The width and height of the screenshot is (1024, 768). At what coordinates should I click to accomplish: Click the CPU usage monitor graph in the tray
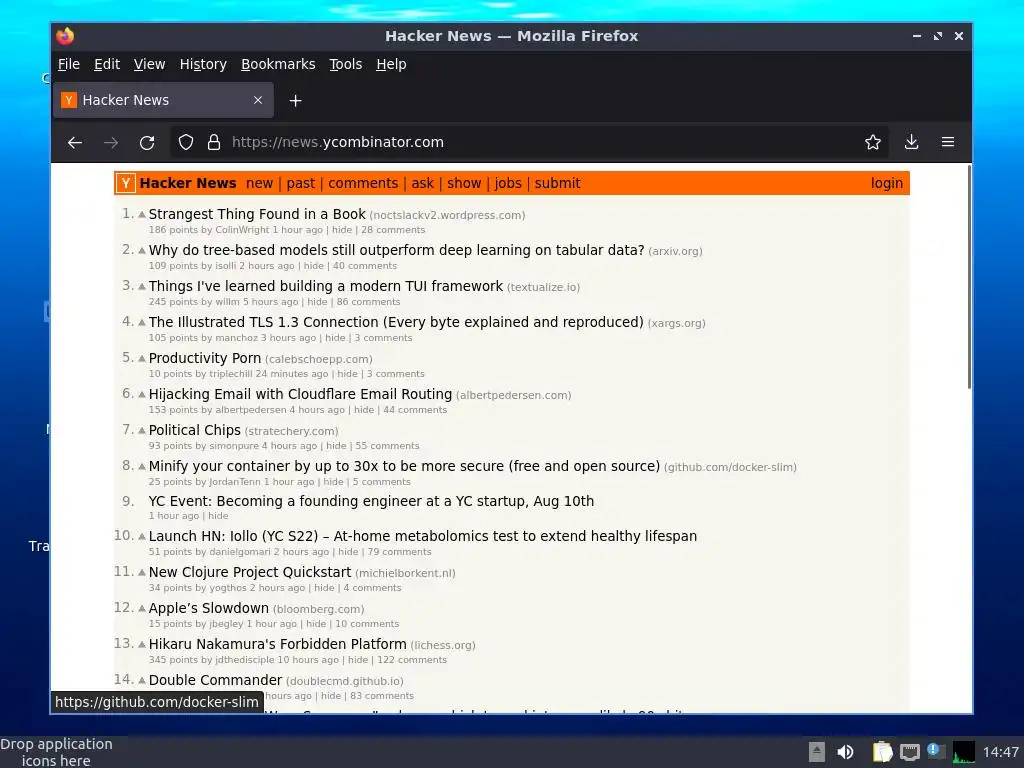point(963,752)
